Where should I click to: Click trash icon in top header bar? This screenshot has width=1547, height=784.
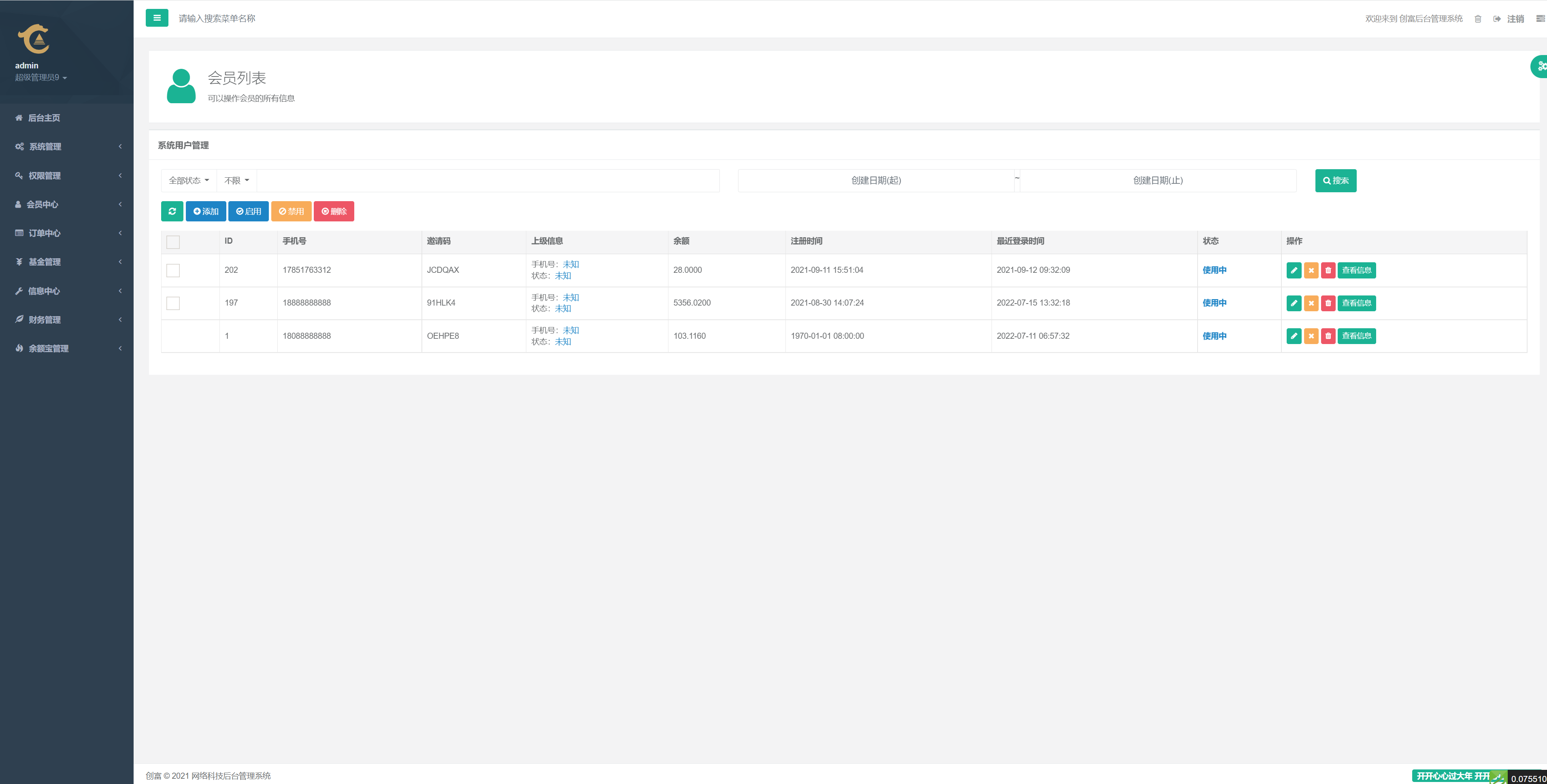(1478, 19)
